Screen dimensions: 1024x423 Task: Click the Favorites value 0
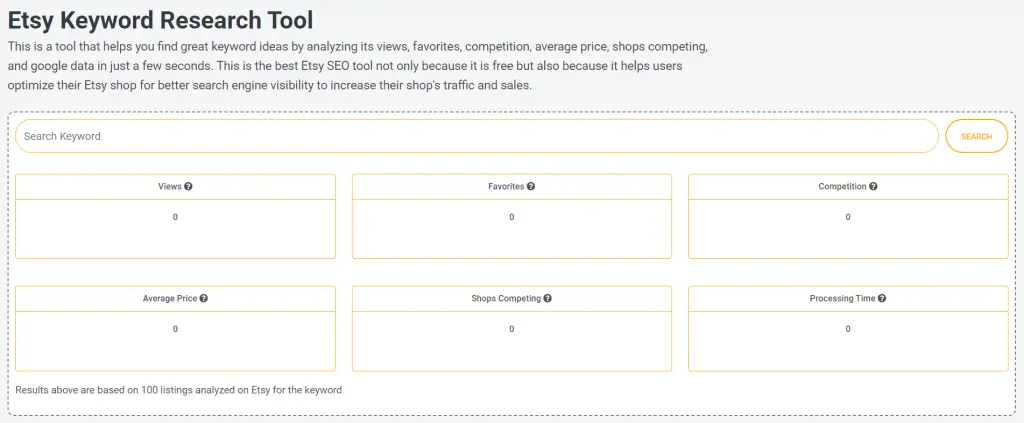(511, 217)
